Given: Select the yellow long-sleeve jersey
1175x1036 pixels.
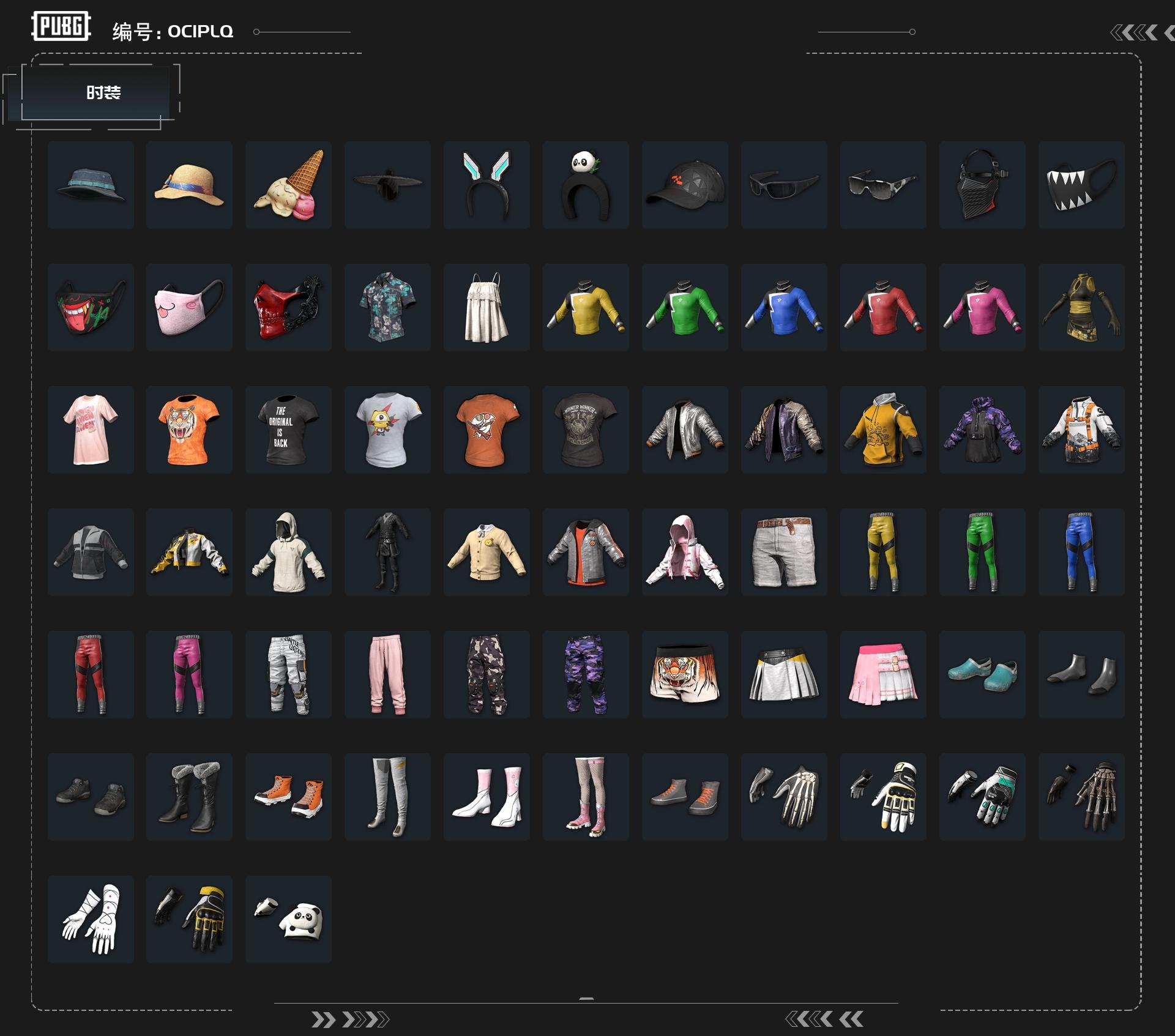Looking at the screenshot, I should point(586,307).
